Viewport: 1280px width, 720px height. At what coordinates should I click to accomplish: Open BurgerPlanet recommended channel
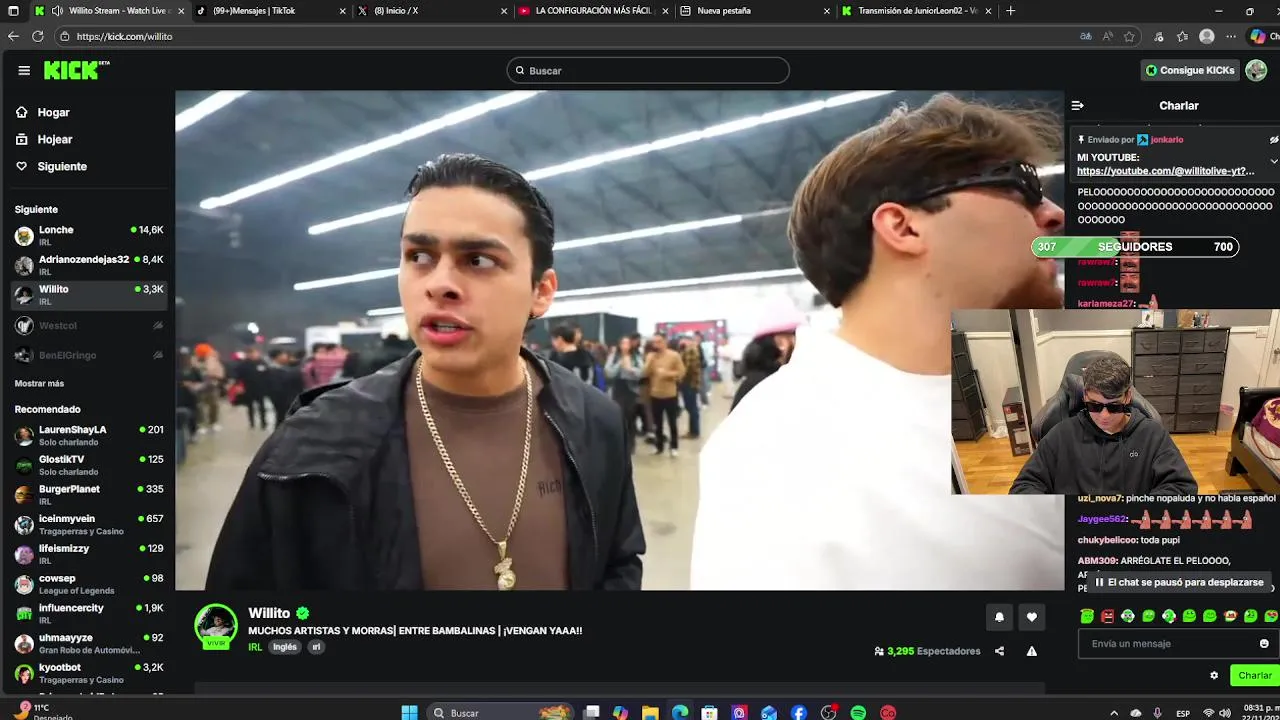(x=89, y=495)
